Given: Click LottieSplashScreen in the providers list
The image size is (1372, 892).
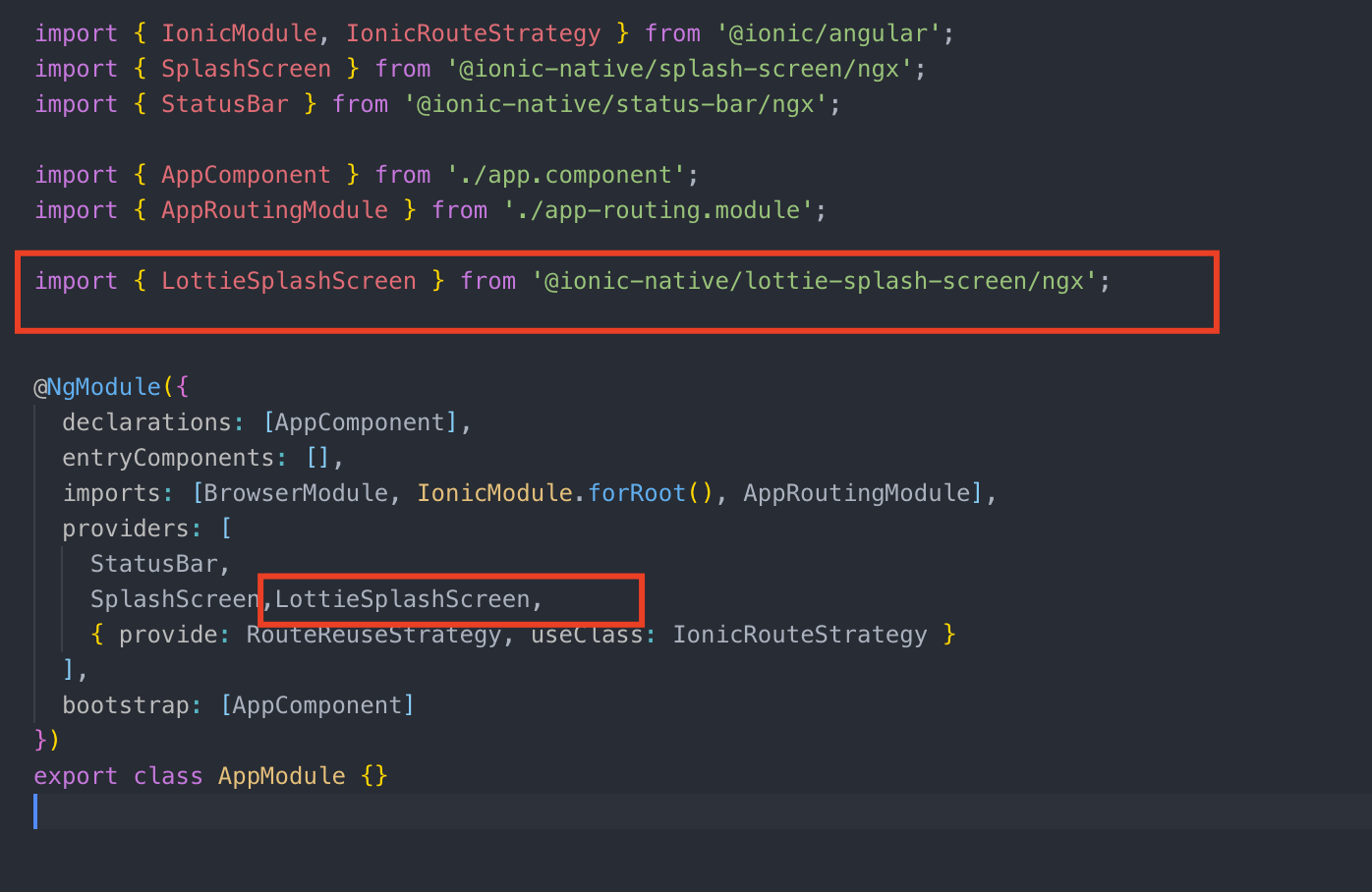Looking at the screenshot, I should click(403, 599).
